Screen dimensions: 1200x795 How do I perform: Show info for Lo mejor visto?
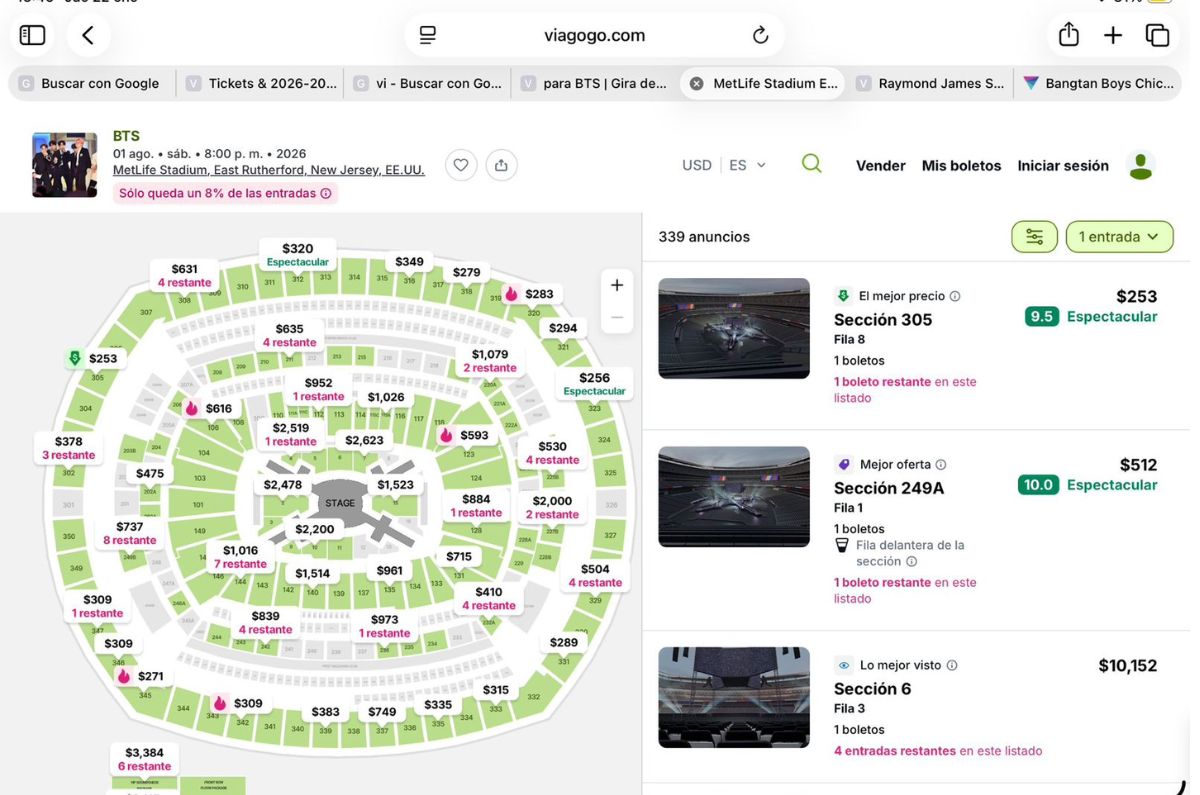tap(952, 665)
